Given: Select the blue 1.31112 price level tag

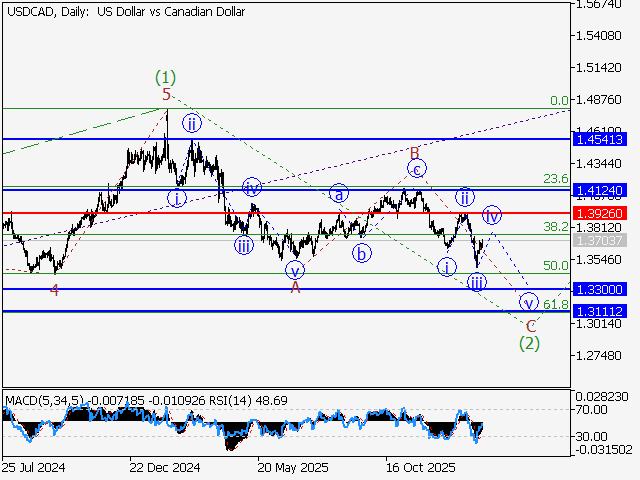Looking at the screenshot, I should [600, 311].
